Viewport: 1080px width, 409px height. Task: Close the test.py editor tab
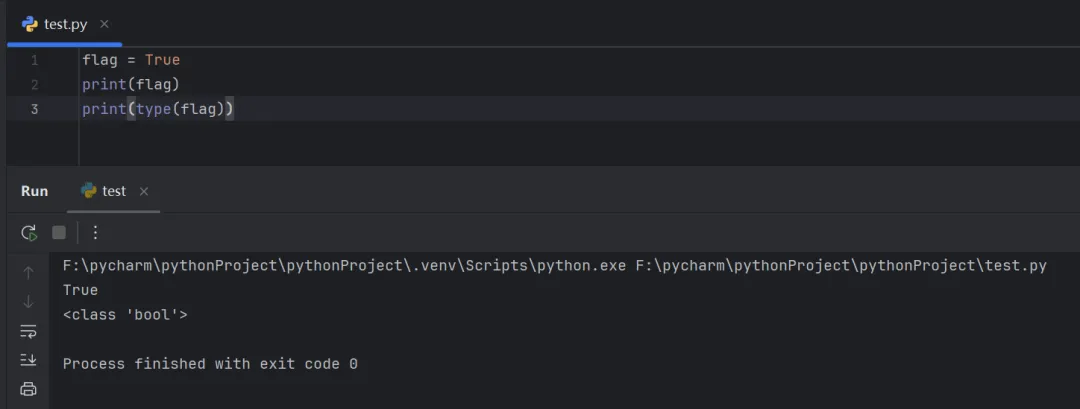tap(105, 24)
